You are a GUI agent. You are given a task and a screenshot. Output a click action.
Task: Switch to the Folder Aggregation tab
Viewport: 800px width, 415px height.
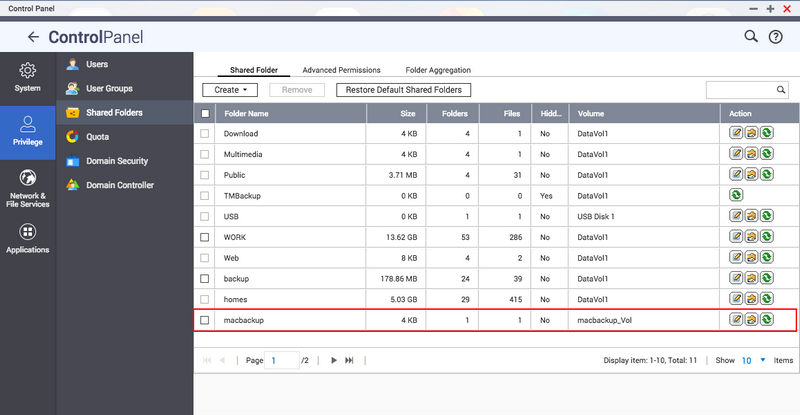click(438, 70)
